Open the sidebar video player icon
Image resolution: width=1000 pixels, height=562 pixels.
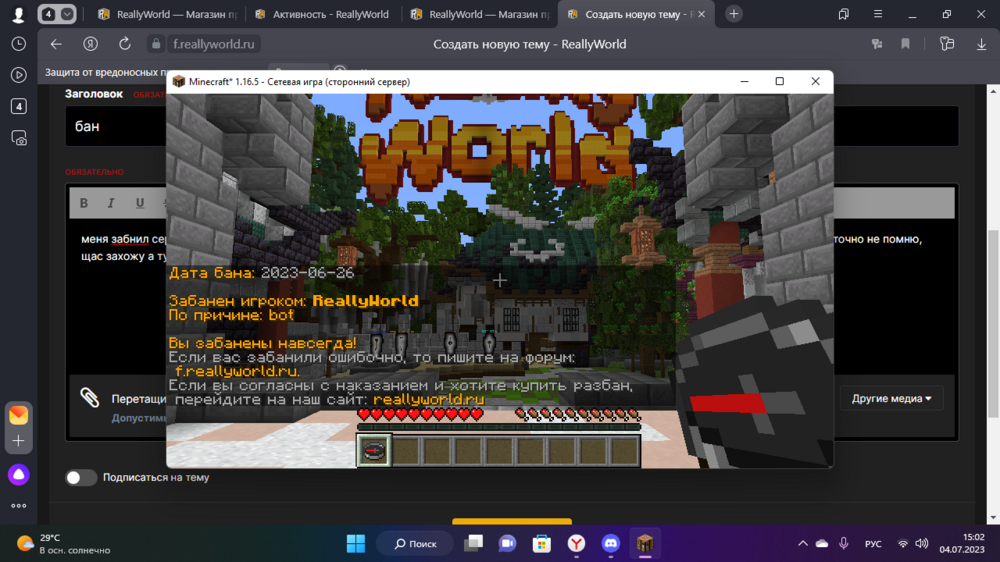[x=18, y=75]
